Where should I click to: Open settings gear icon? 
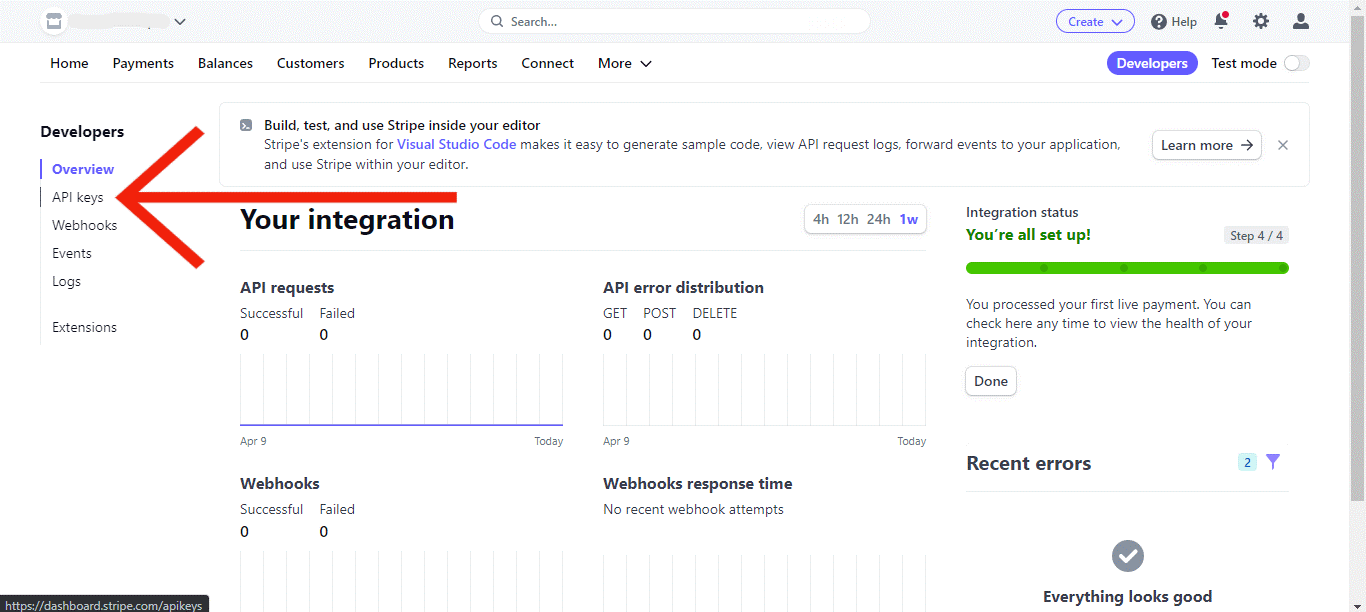pos(1261,21)
